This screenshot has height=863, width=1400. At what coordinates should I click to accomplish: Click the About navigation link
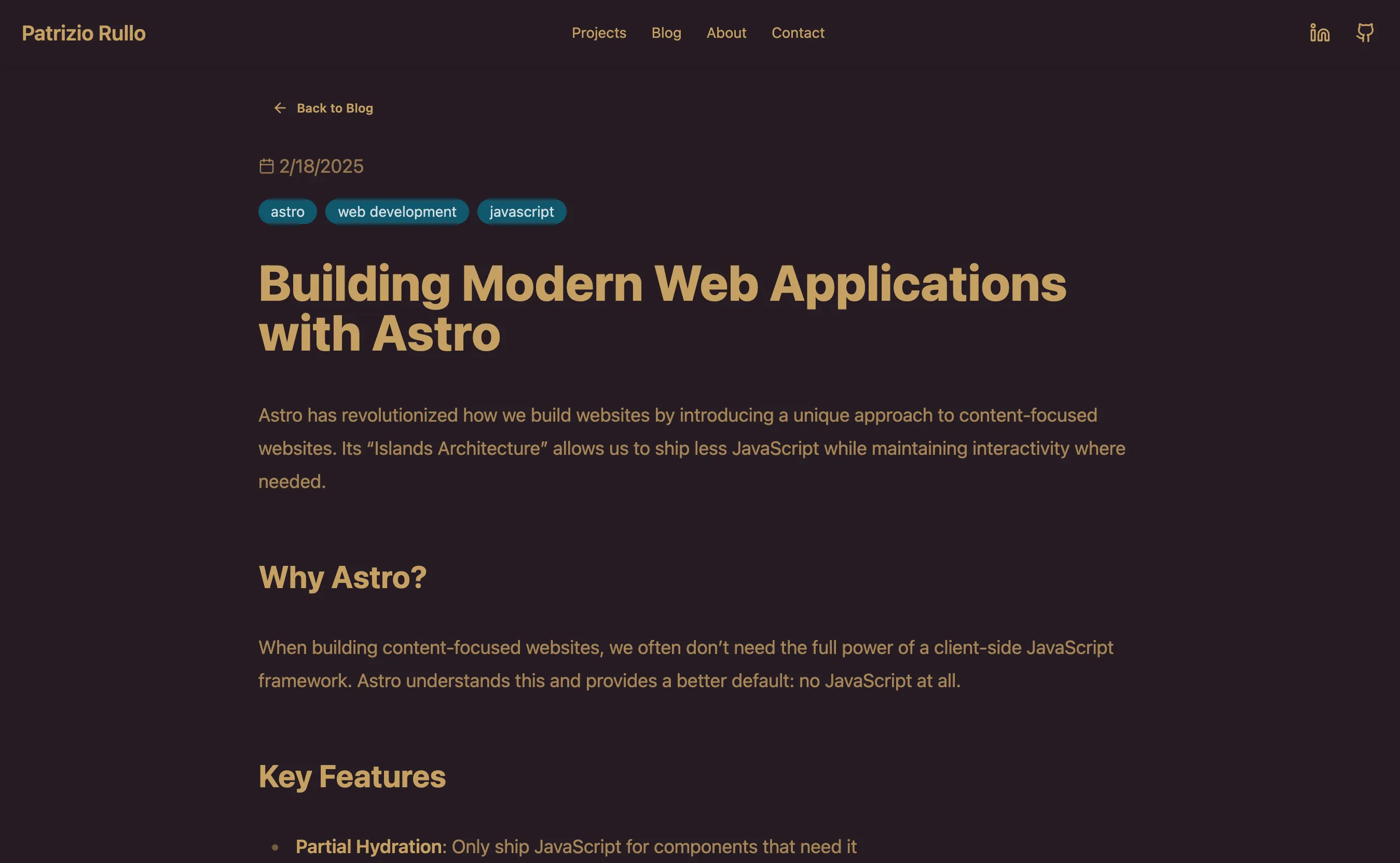point(726,33)
